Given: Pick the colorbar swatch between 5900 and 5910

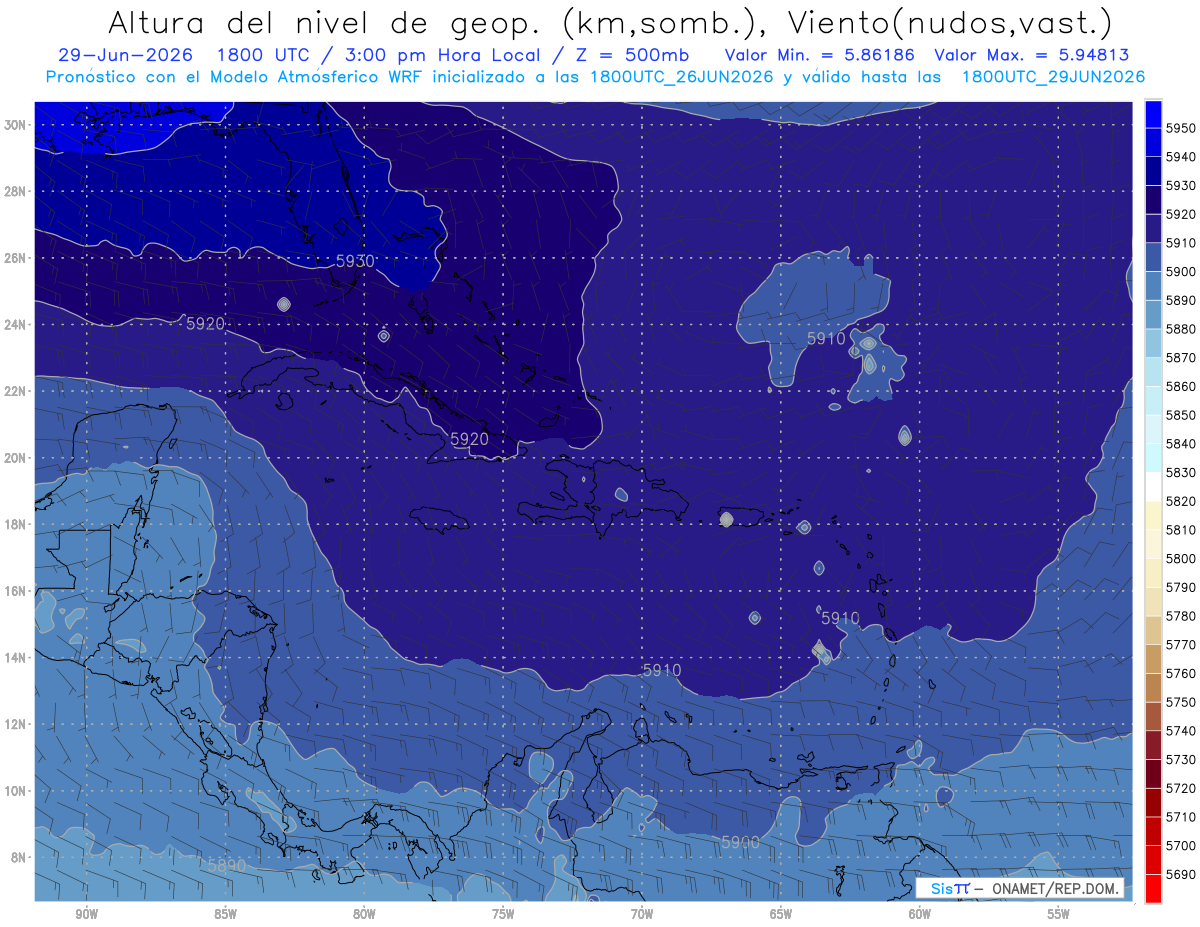Looking at the screenshot, I should (x=1153, y=257).
